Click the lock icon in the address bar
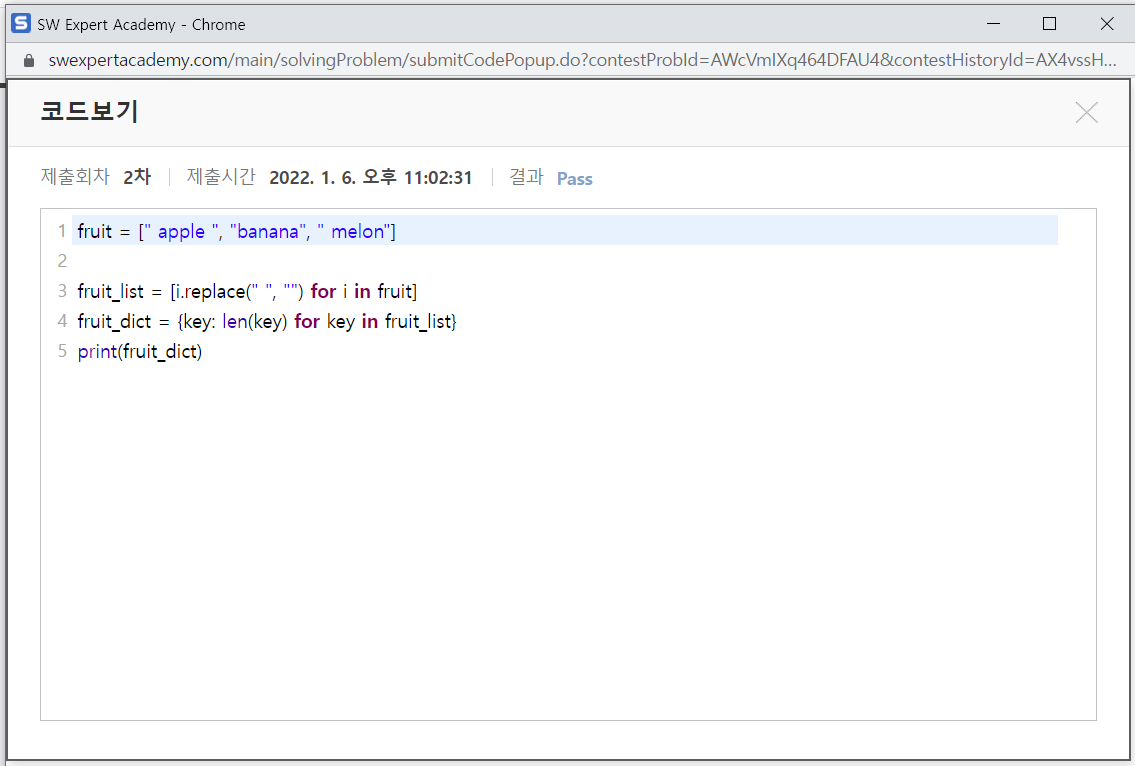This screenshot has height=766, width=1135. point(29,60)
